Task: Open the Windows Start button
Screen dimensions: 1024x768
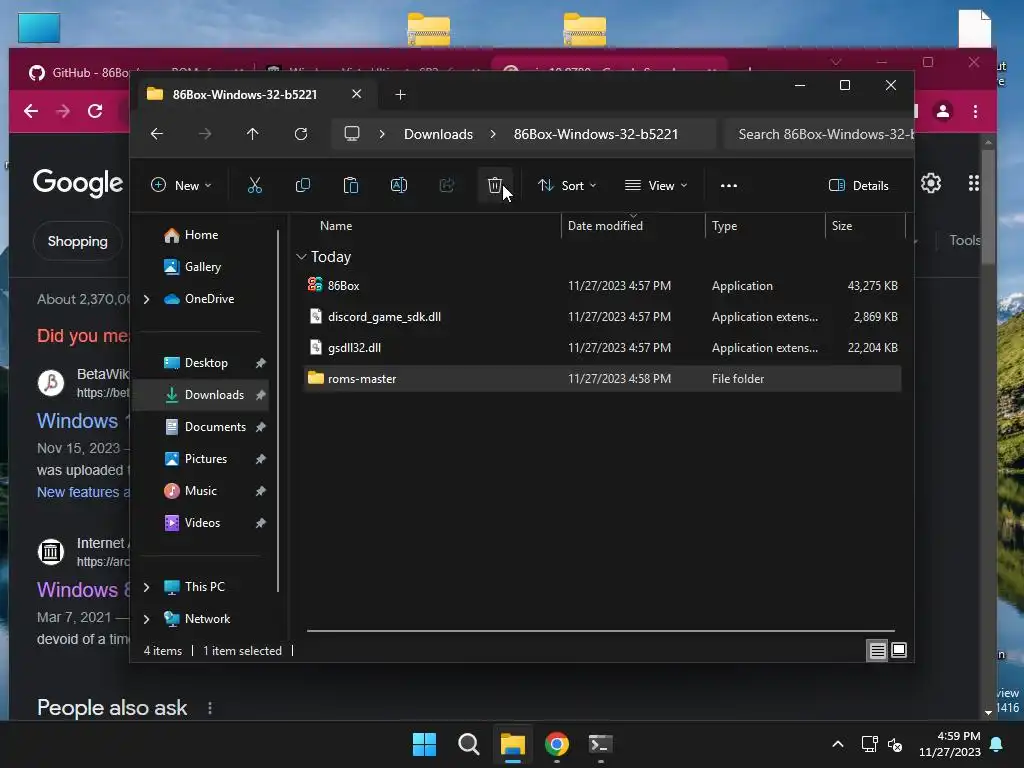Action: click(x=424, y=744)
